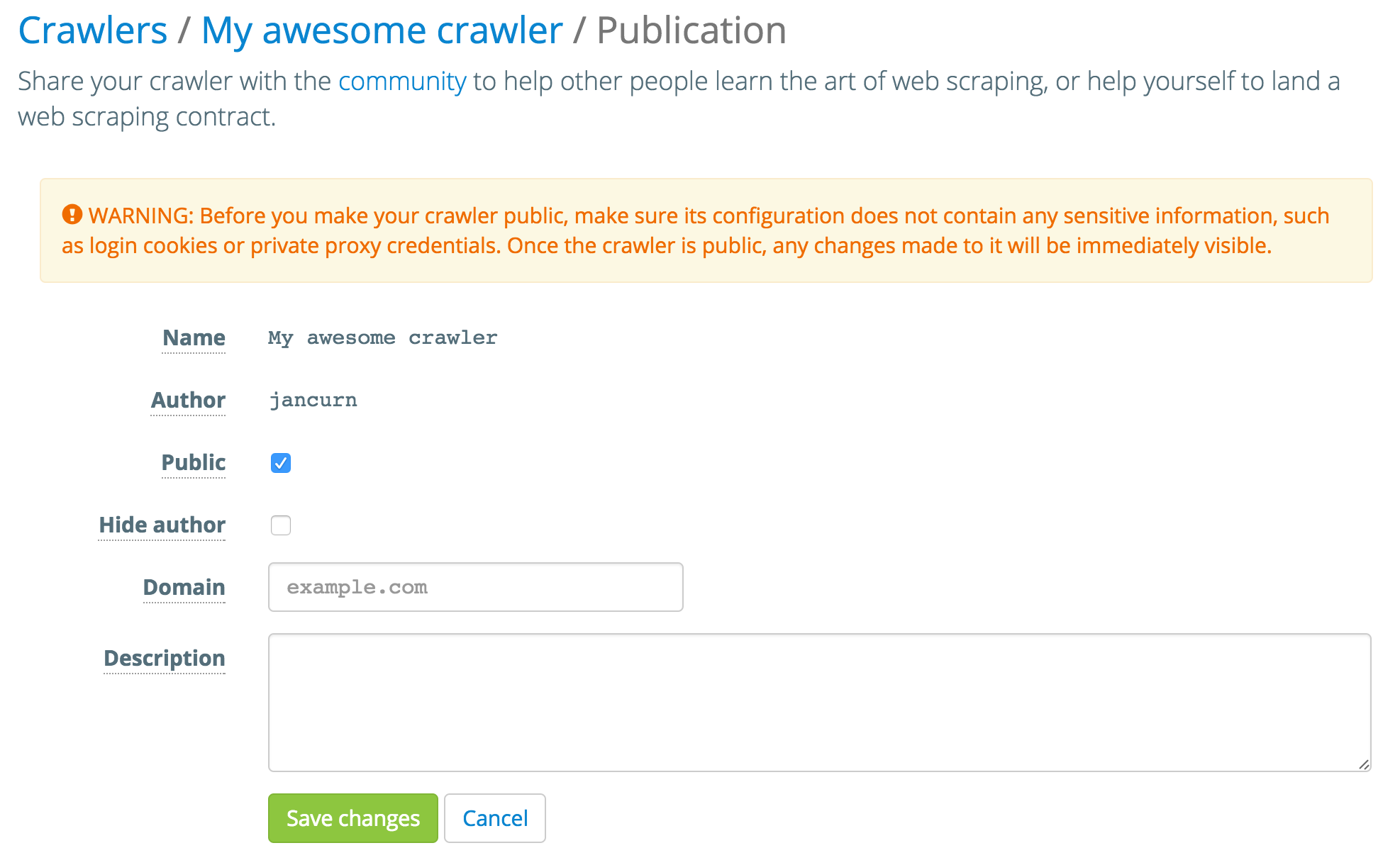The width and height of the screenshot is (1400, 865).
Task: Click the Domain input field
Action: pos(475,586)
